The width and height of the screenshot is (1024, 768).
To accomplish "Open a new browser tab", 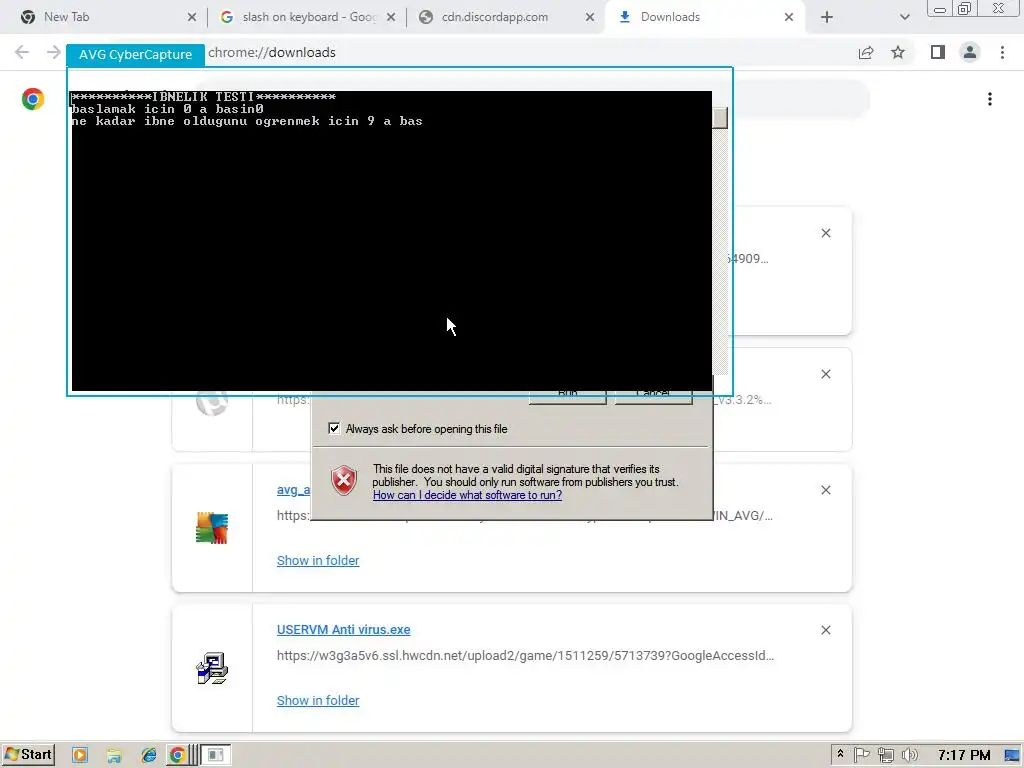I will click(x=827, y=17).
